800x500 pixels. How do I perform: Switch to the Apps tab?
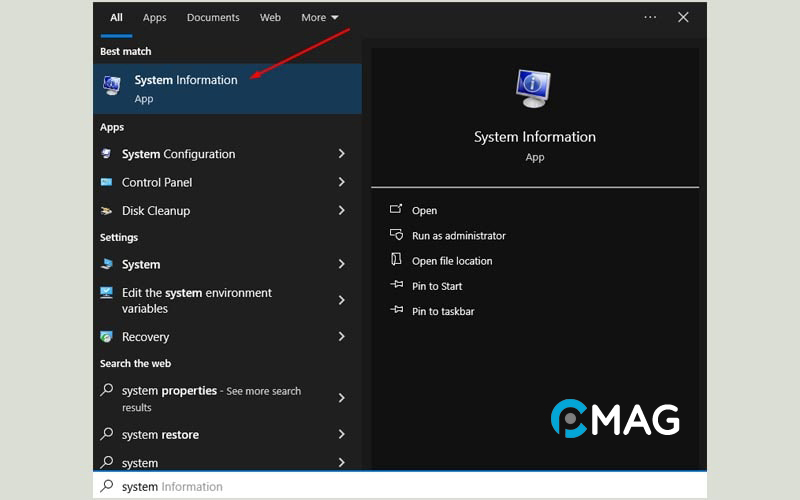(x=154, y=17)
